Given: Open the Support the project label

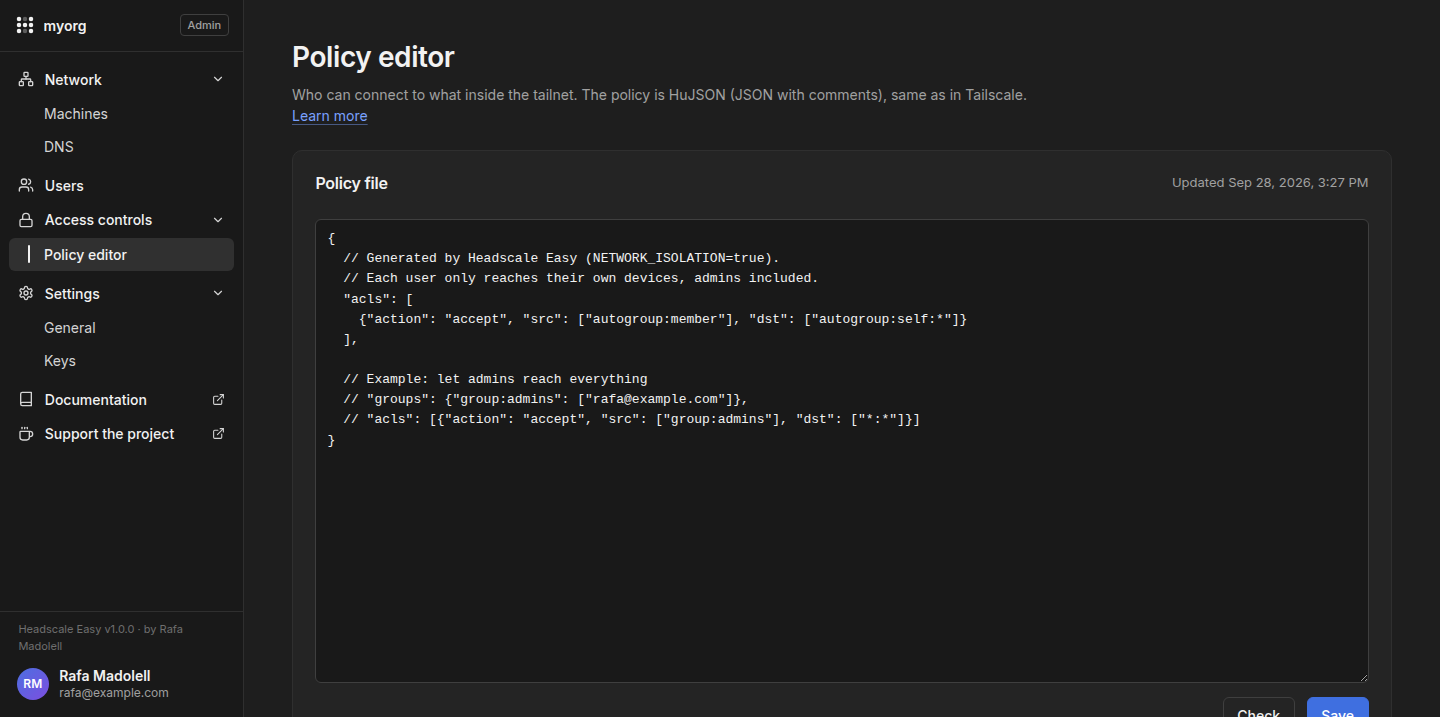Looking at the screenshot, I should 110,434.
